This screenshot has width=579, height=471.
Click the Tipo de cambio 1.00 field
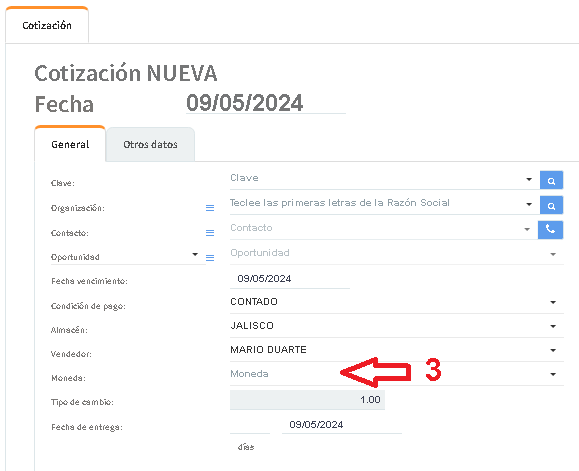coord(307,400)
